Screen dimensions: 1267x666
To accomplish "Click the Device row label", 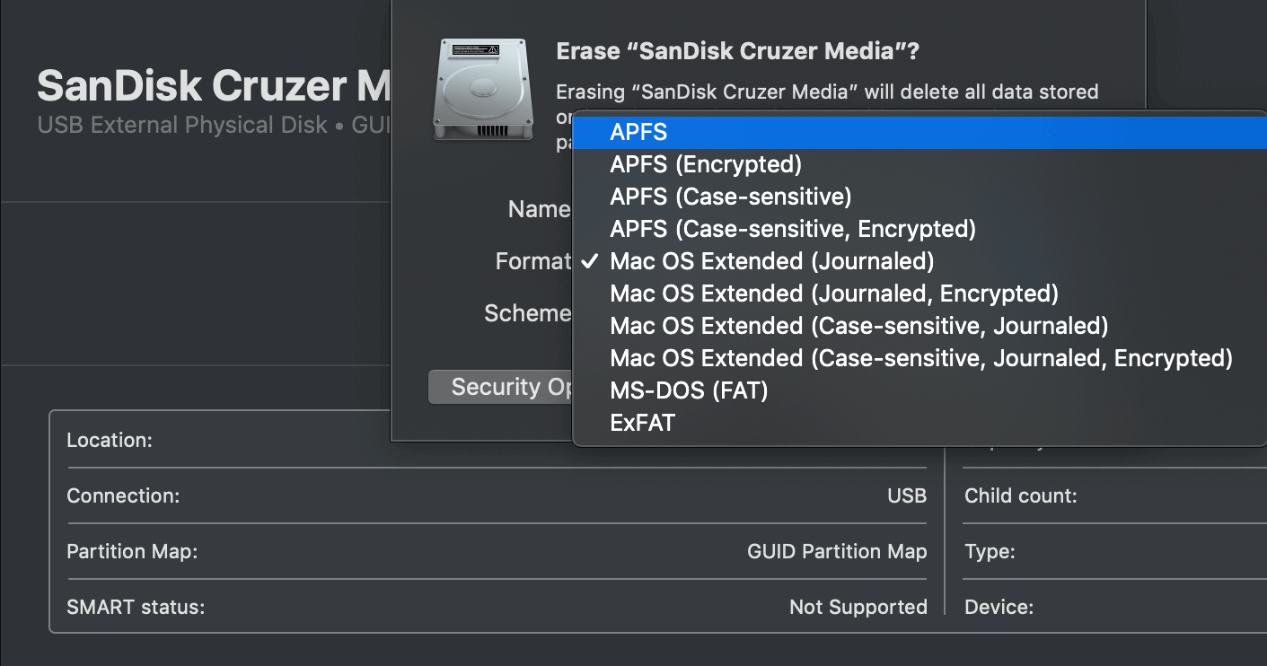I will point(998,607).
